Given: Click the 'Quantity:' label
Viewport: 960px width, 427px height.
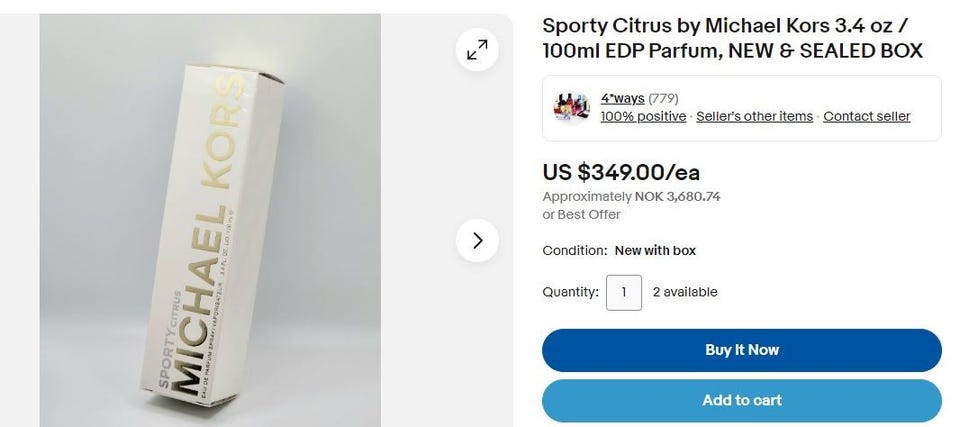Looking at the screenshot, I should click(x=570, y=292).
